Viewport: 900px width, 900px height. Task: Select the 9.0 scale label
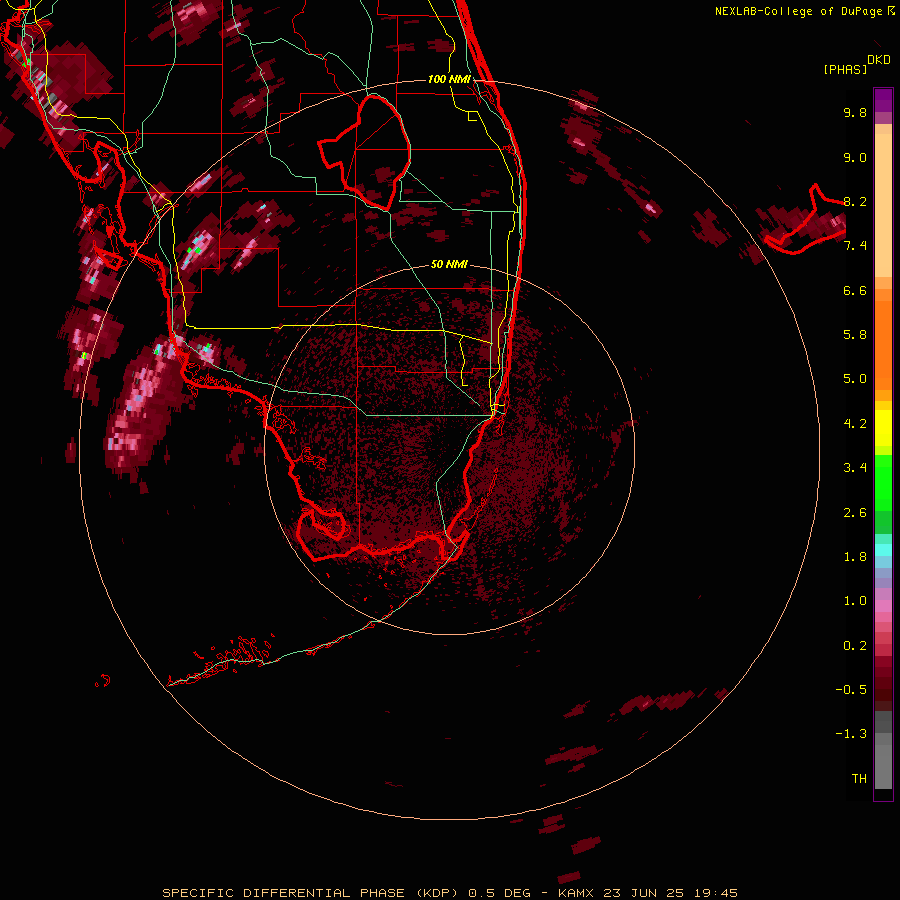tap(855, 157)
